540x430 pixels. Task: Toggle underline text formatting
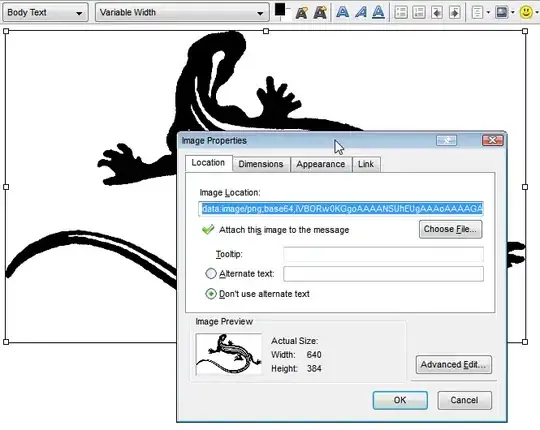pos(378,12)
